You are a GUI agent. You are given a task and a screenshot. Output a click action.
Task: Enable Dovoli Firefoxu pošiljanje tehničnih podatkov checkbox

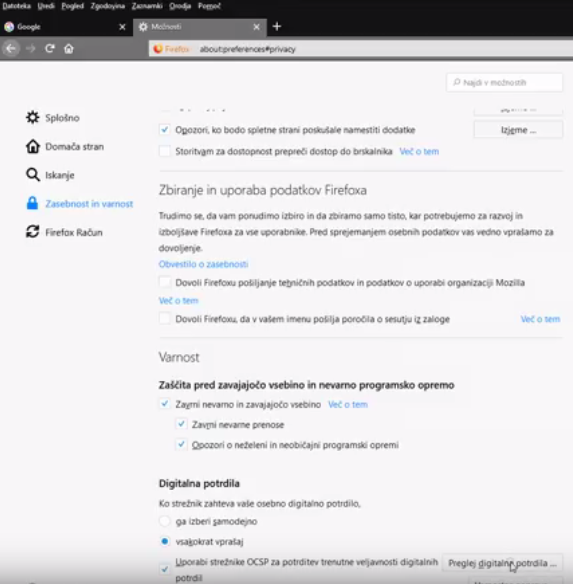tap(164, 282)
